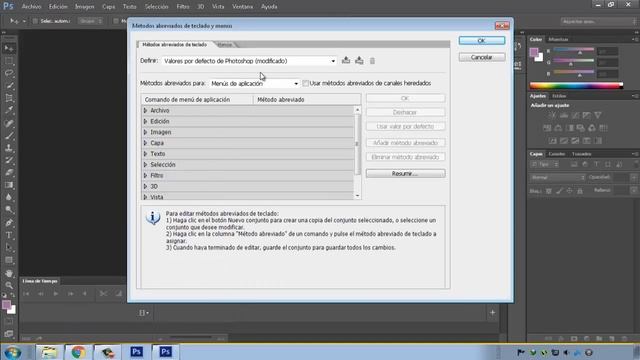Expand the Imagen command group
The width and height of the screenshot is (640, 360).
tap(145, 132)
